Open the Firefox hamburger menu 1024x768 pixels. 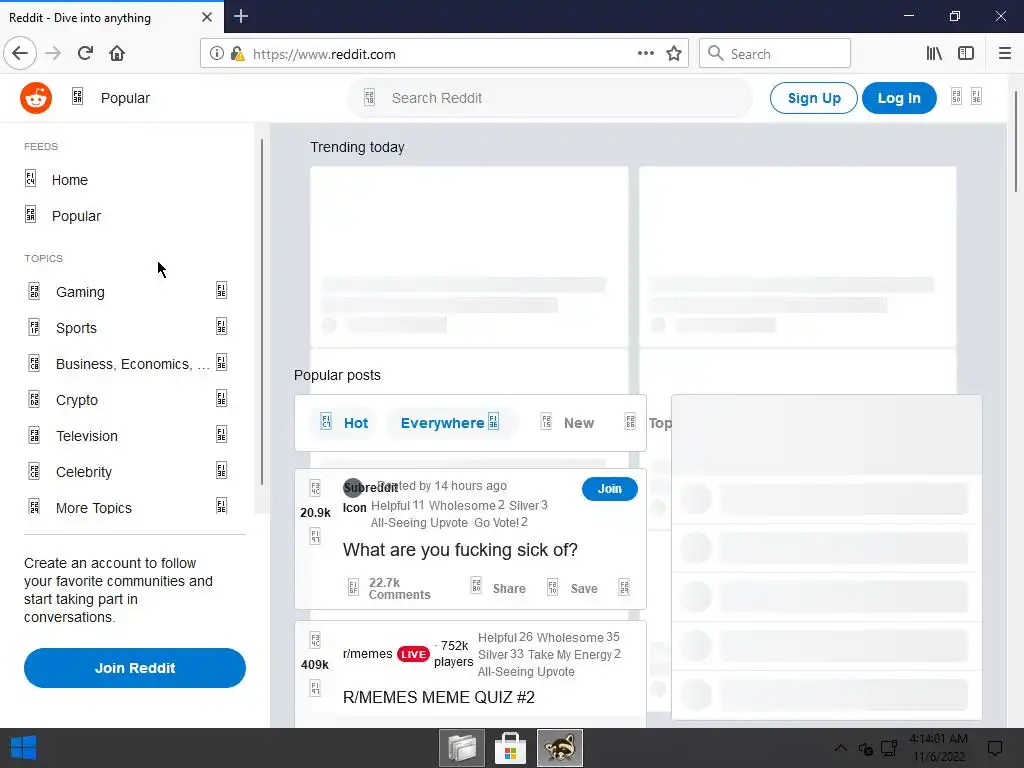[1005, 54]
